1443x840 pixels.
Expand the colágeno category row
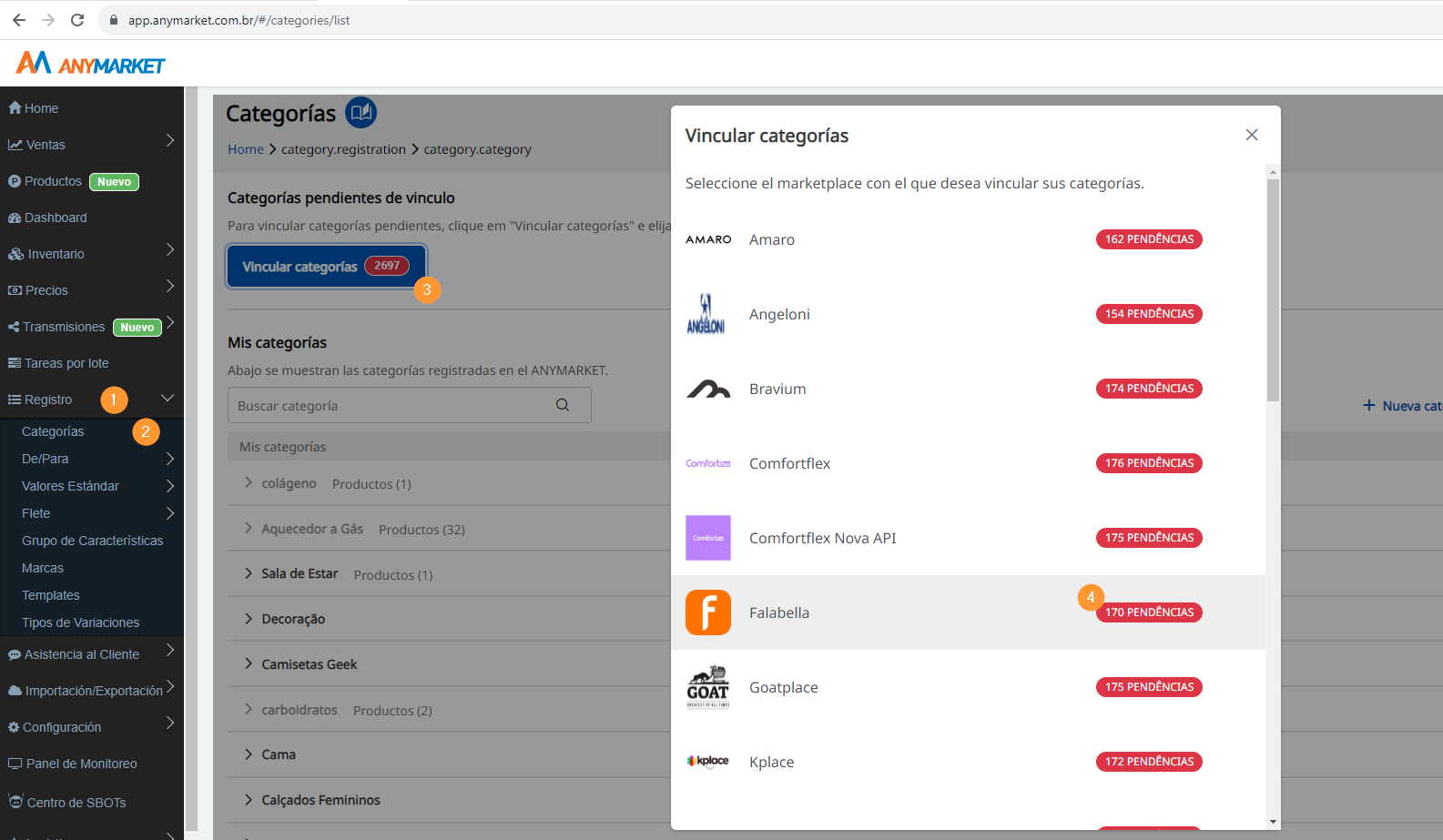tap(249, 482)
